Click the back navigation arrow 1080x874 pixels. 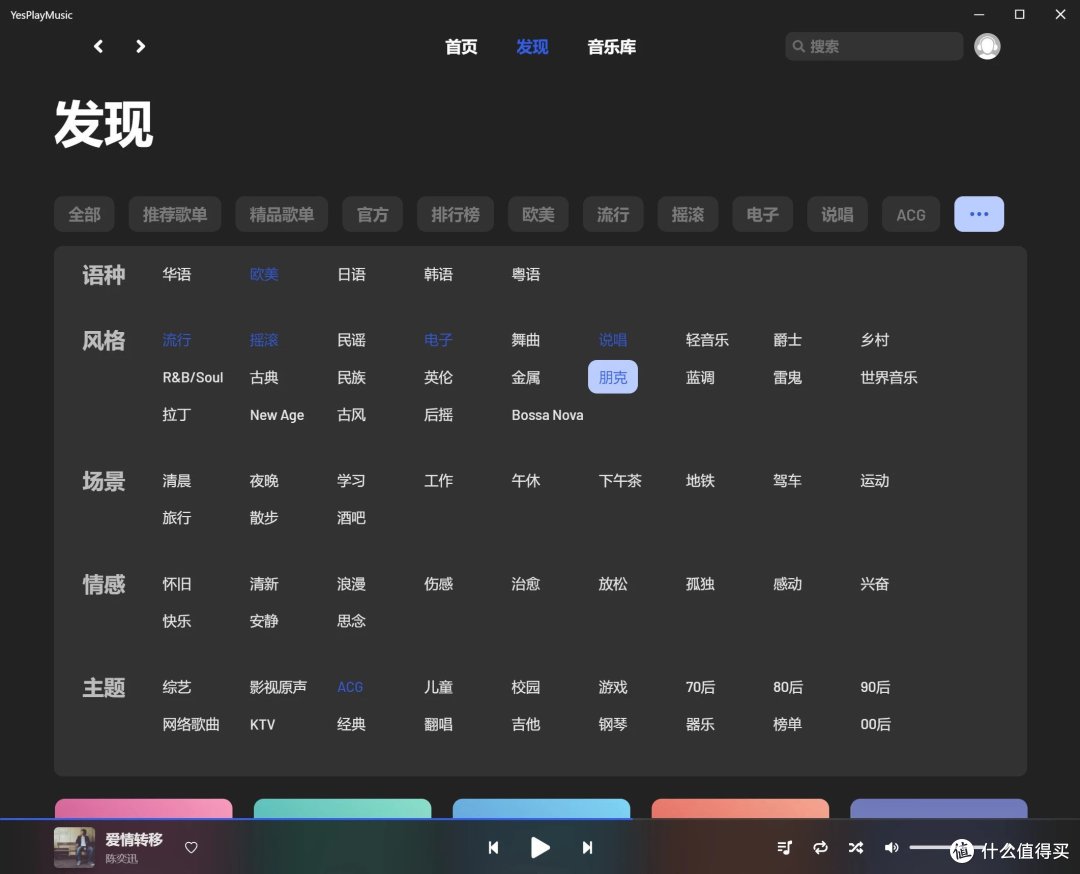97,46
